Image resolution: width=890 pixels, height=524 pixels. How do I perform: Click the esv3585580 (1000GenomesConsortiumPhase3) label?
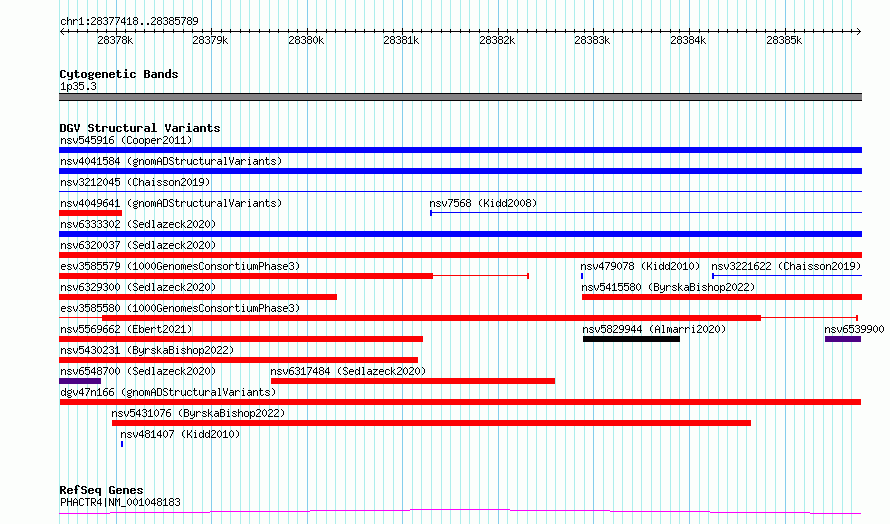pos(180,308)
